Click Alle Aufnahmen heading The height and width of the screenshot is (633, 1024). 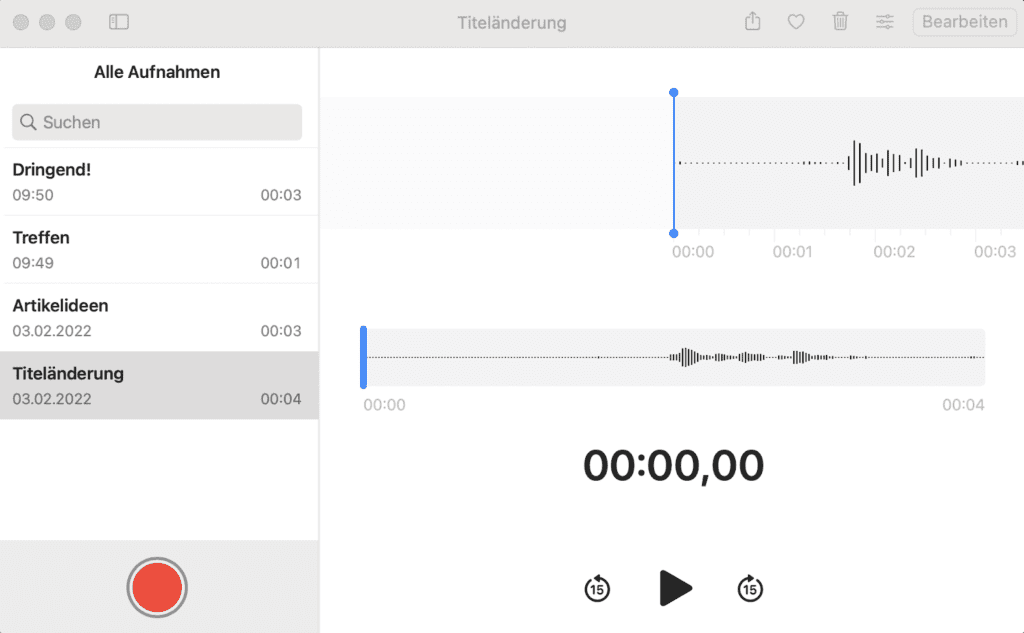click(156, 71)
